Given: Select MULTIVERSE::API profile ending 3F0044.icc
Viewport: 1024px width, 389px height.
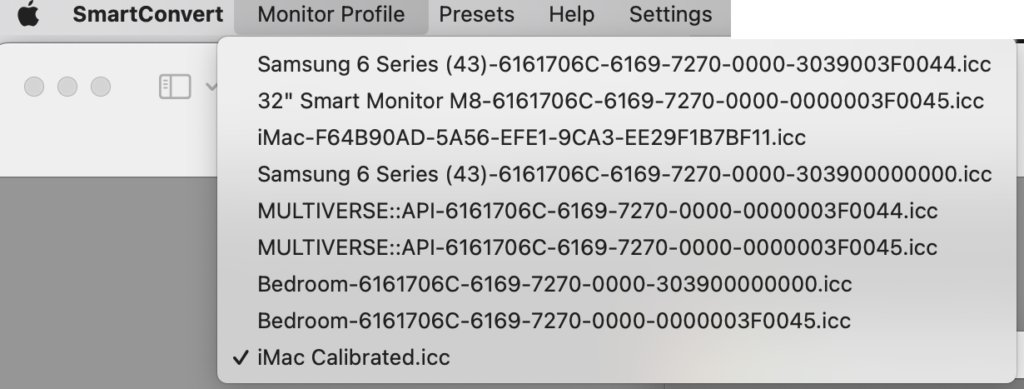Looking at the screenshot, I should (616, 211).
